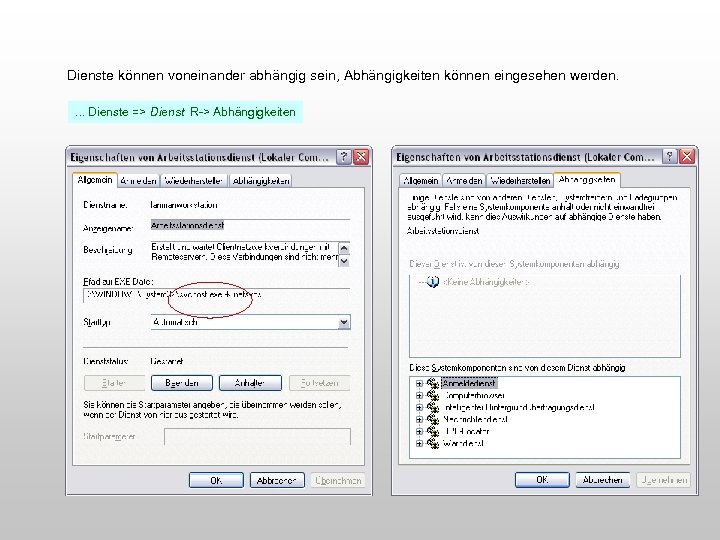Screen dimensions: 720x540
Task: Click Abhängigkeiten tab in right dialog
Action: click(587, 180)
